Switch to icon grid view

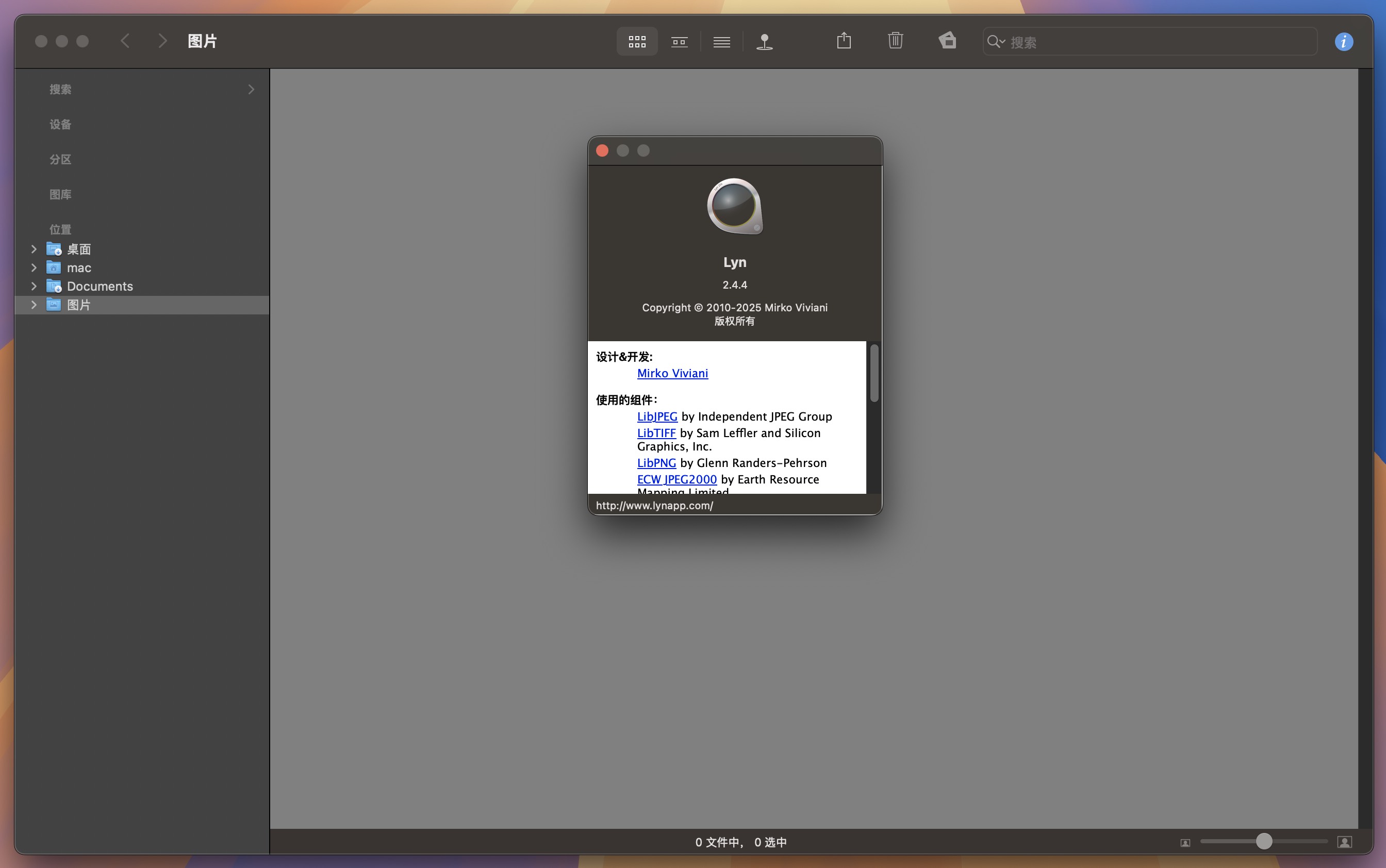click(637, 41)
